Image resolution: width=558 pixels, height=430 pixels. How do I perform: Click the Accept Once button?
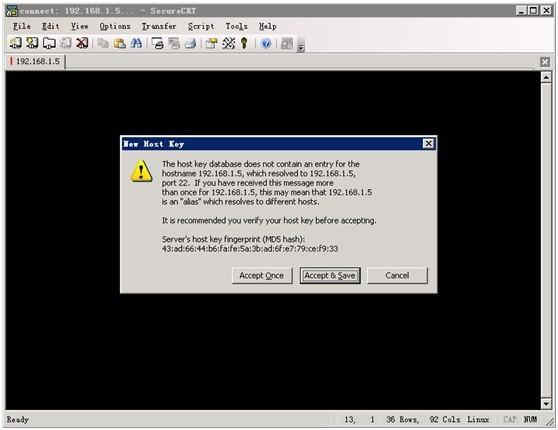coord(262,276)
